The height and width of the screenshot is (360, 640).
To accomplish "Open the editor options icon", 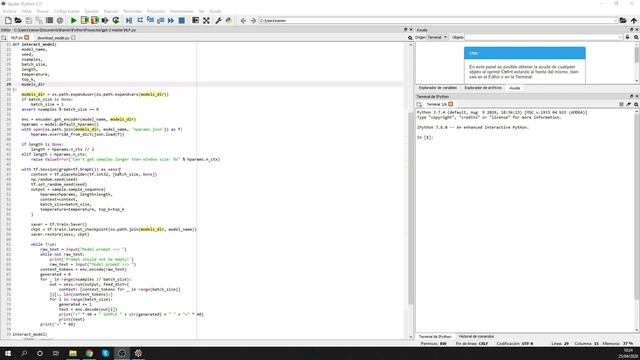I will click(x=410, y=38).
